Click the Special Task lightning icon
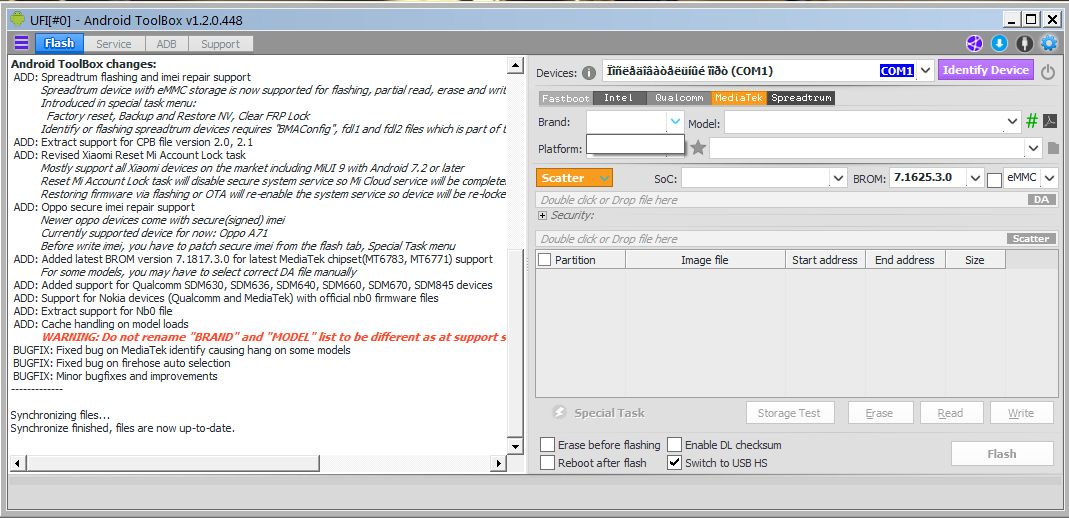Viewport: 1069px width, 518px height. [559, 413]
